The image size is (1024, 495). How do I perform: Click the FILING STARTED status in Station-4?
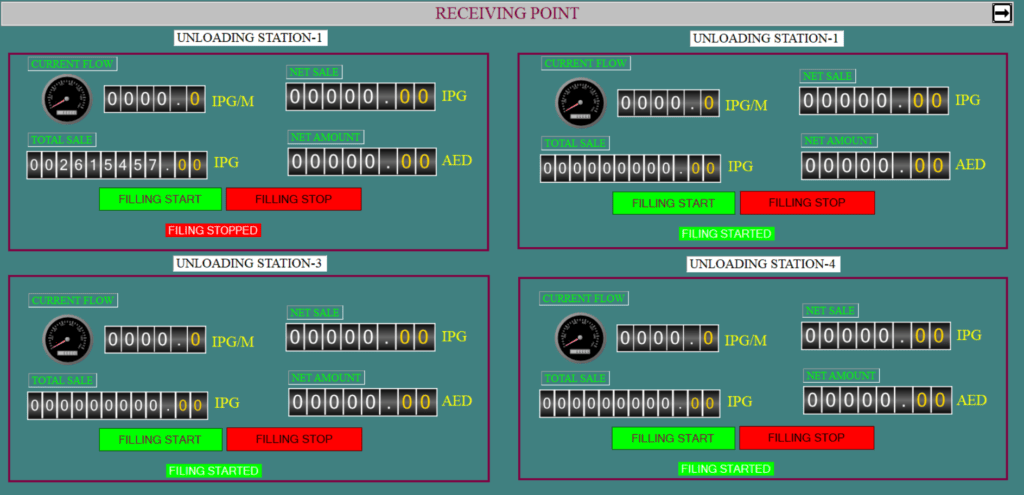tap(727, 469)
